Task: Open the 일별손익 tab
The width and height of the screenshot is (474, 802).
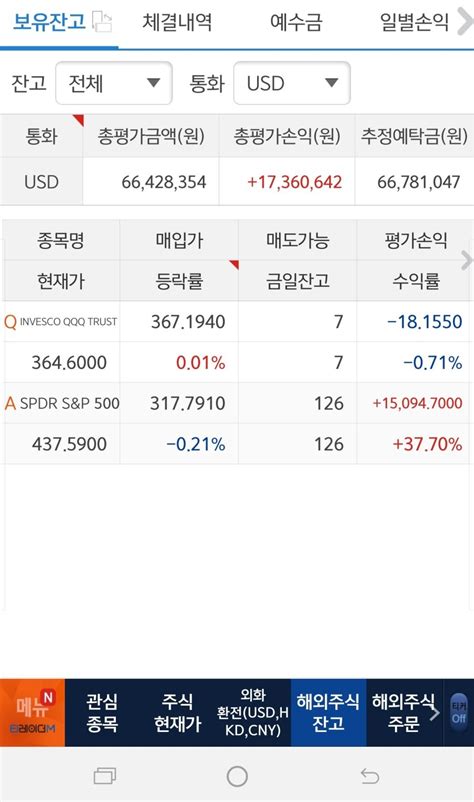Action: (x=414, y=22)
